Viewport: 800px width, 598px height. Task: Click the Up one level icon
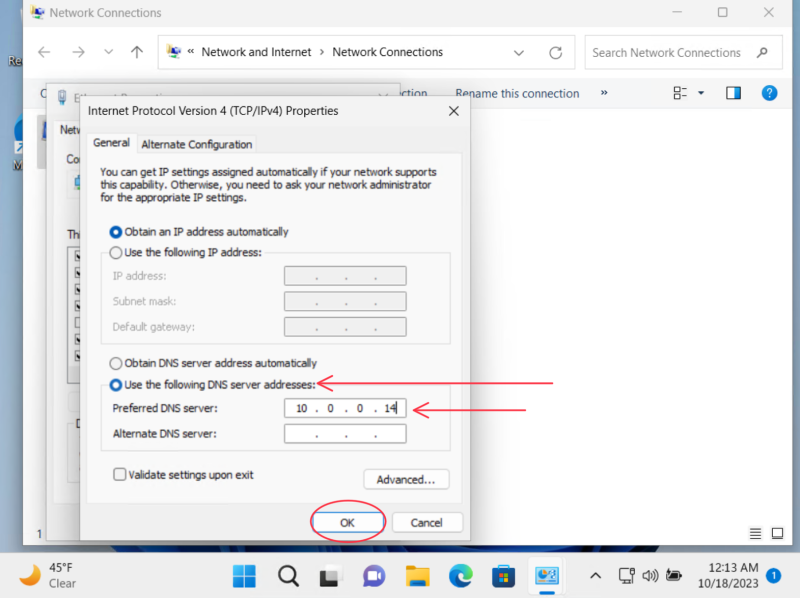pyautogui.click(x=137, y=52)
